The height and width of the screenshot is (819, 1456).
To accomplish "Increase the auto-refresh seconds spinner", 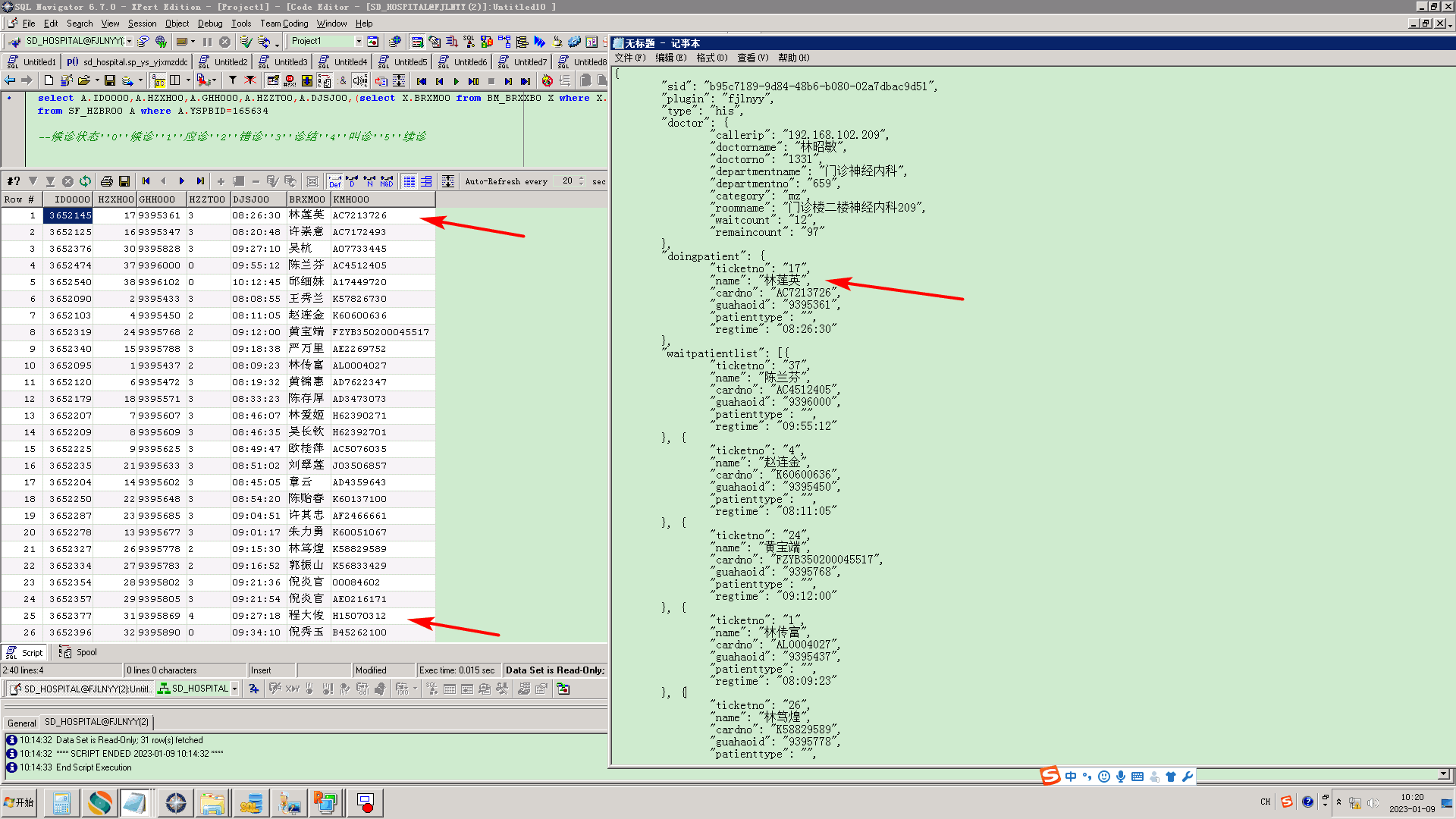I will click(x=582, y=178).
